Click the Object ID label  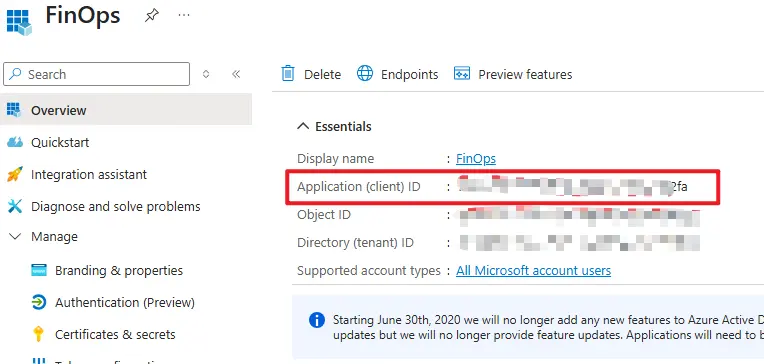pyautogui.click(x=324, y=215)
